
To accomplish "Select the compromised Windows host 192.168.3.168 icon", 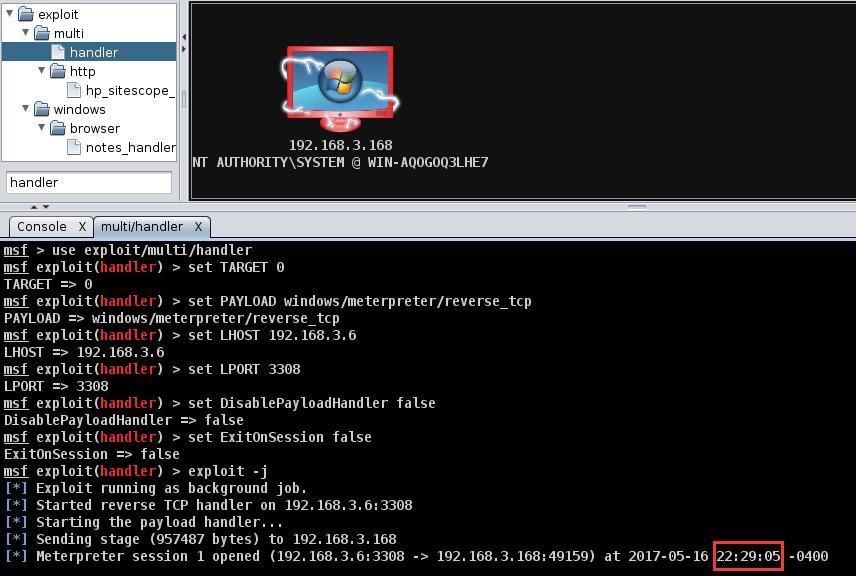I will [340, 88].
